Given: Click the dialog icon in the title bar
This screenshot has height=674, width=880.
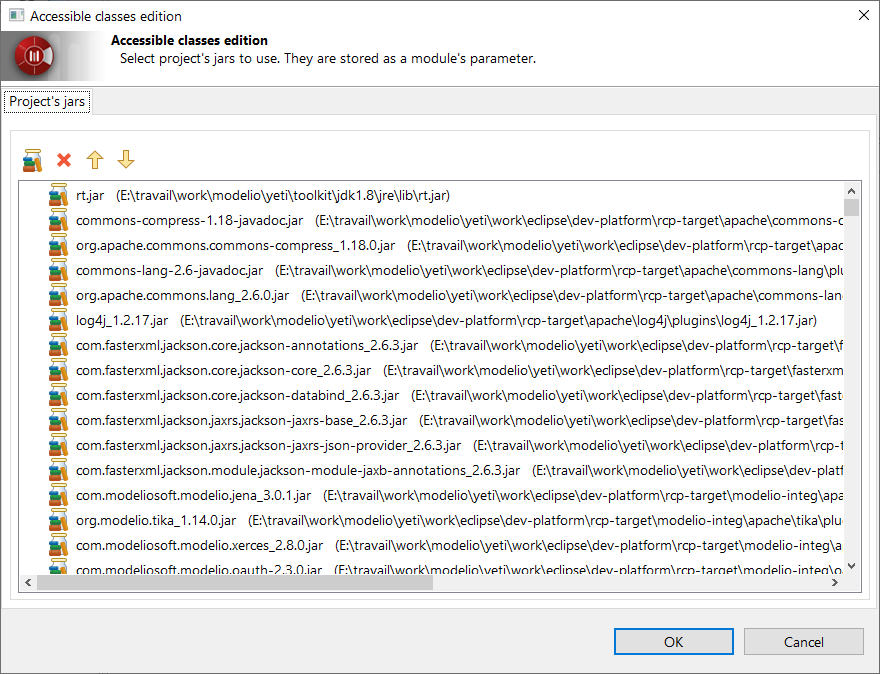Looking at the screenshot, I should pyautogui.click(x=16, y=16).
